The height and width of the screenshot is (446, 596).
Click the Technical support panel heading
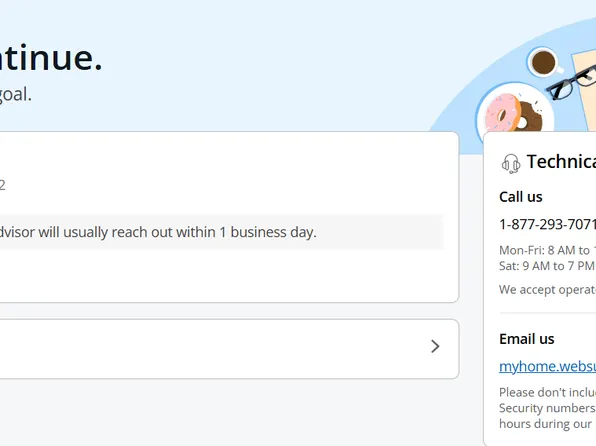click(x=561, y=162)
